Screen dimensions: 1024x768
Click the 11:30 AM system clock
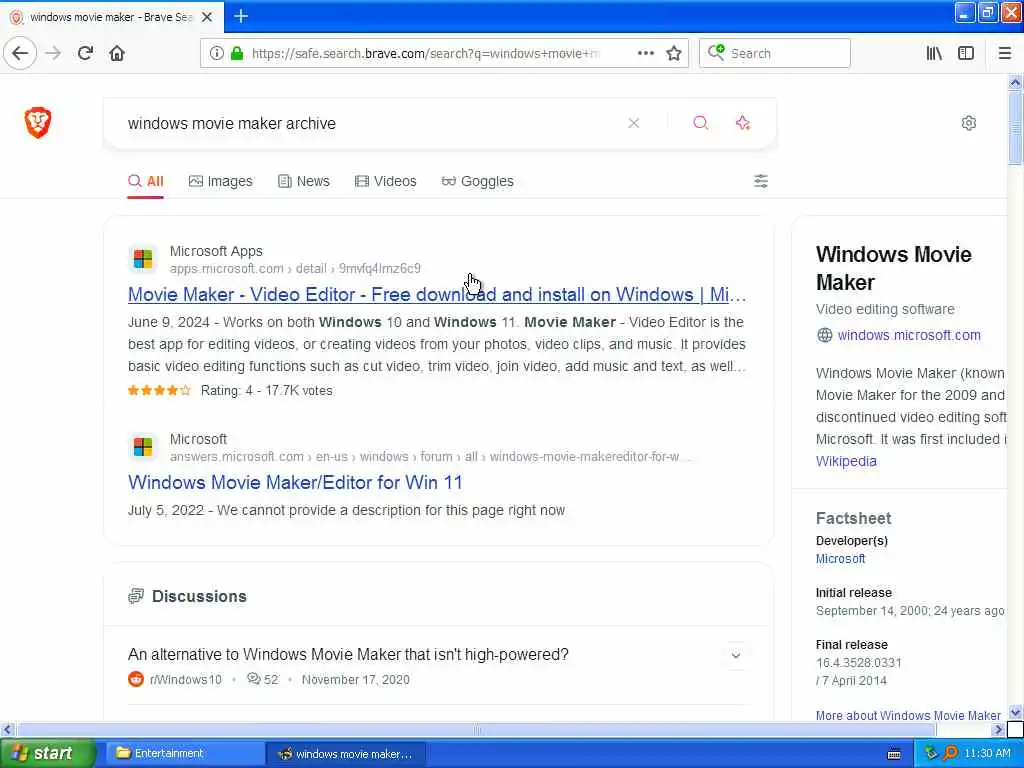coord(987,754)
